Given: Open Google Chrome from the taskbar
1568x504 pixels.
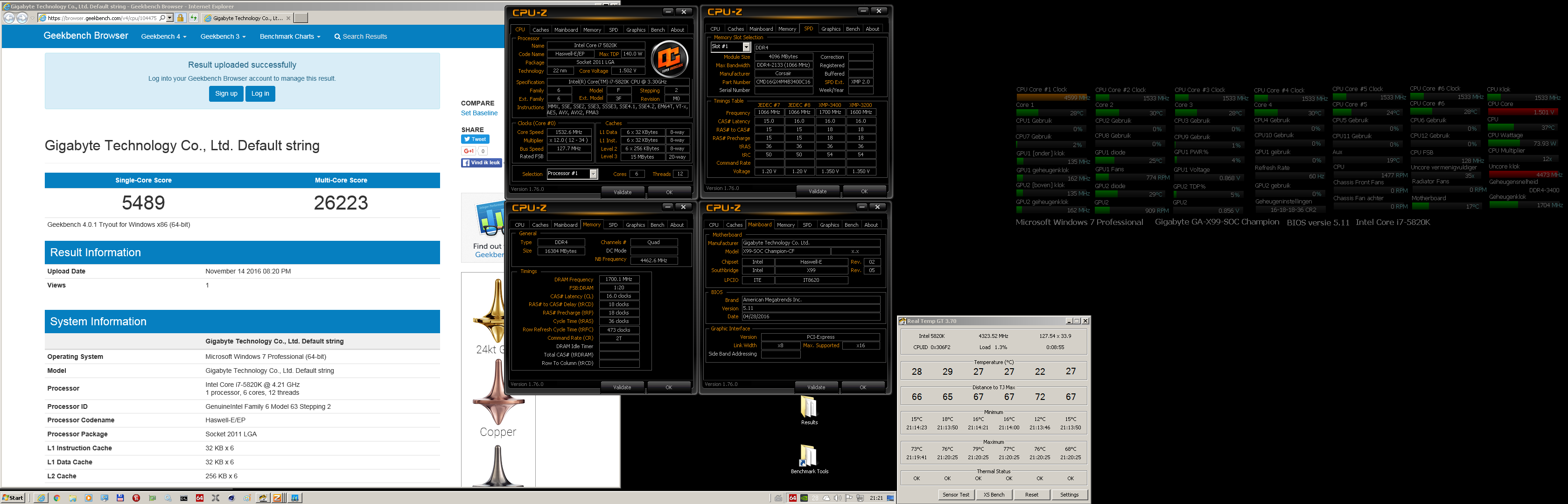Looking at the screenshot, I should pos(57,498).
